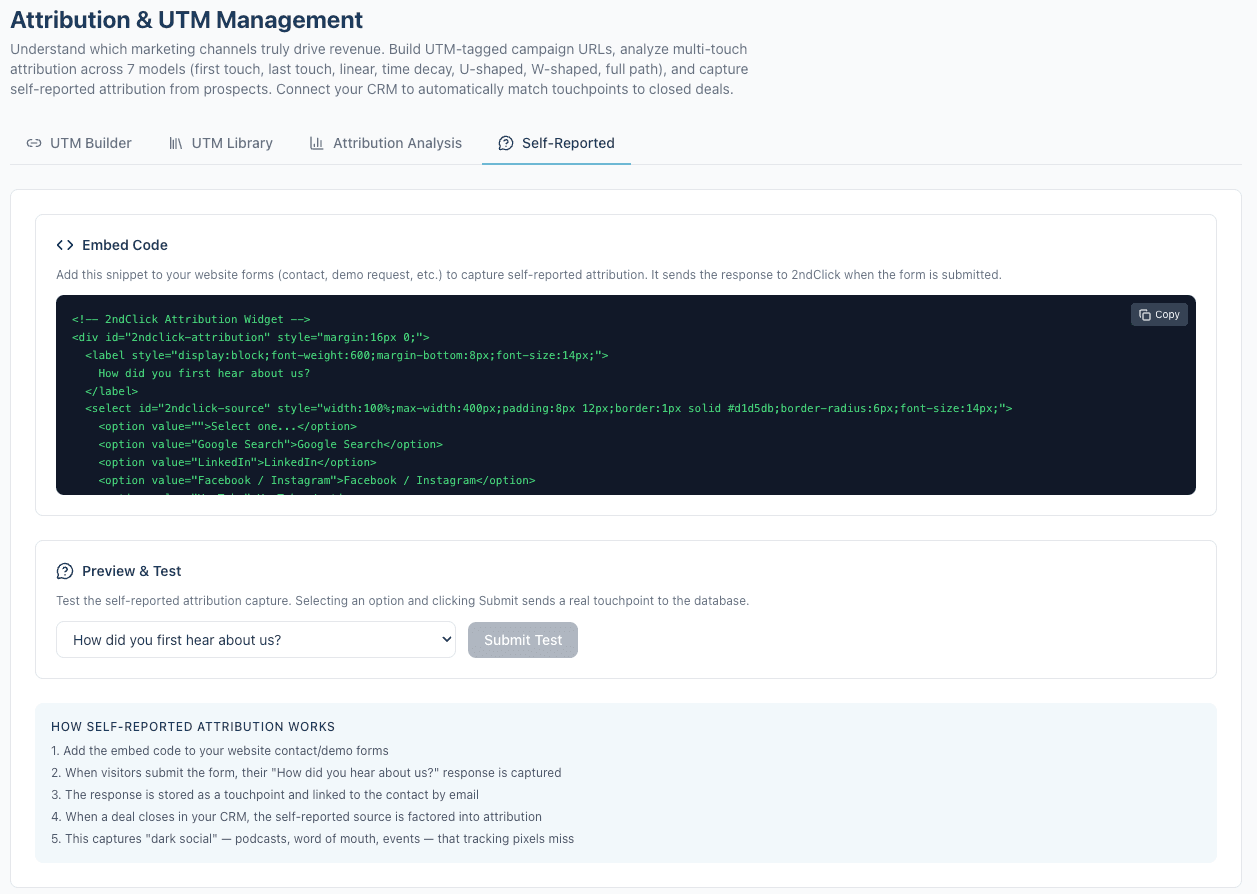Click the link icon beside UTM Builder
The width and height of the screenshot is (1257, 894).
coord(34,143)
